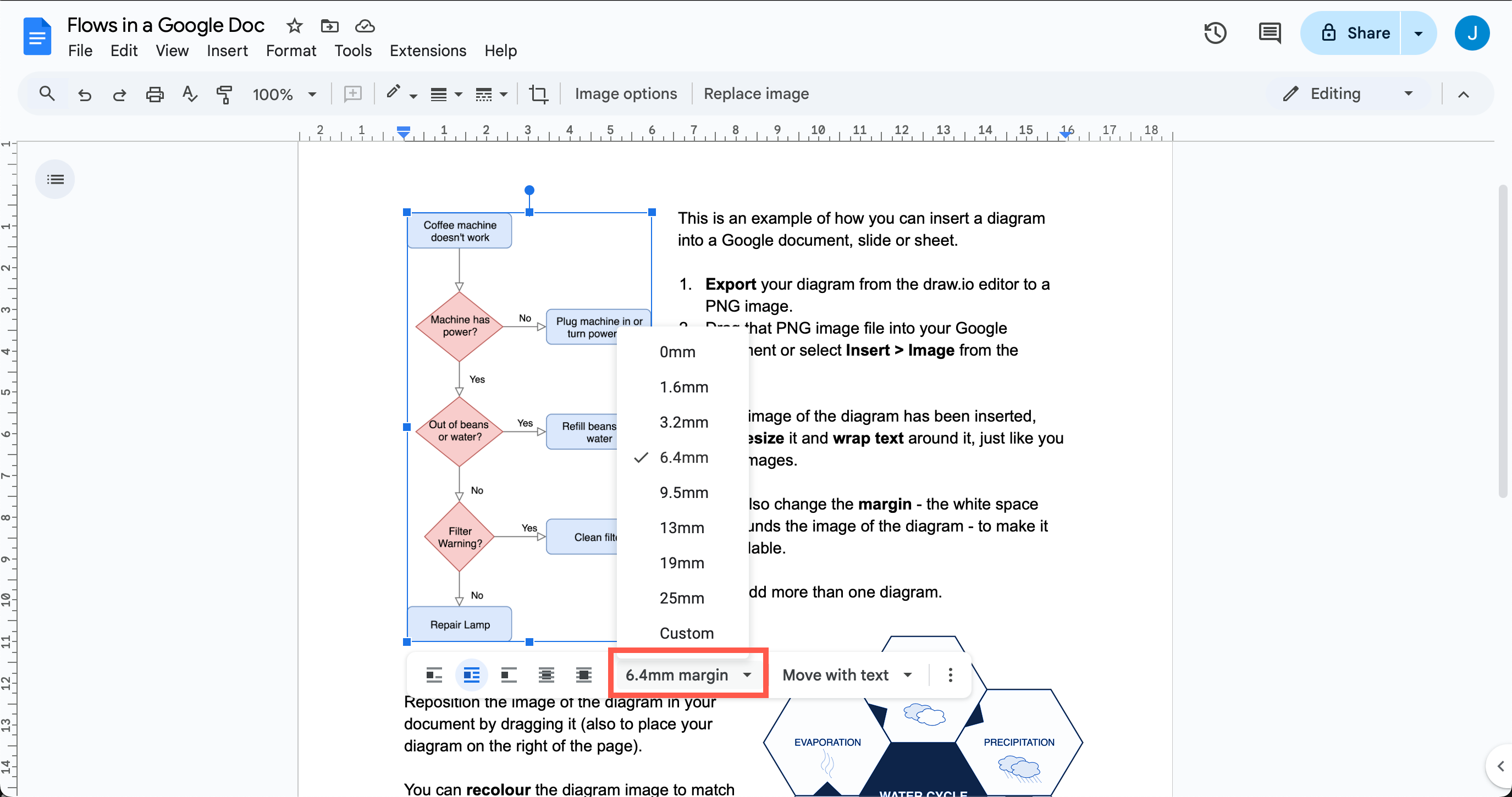Select the Paint format tool
This screenshot has height=797, width=1512.
click(224, 94)
